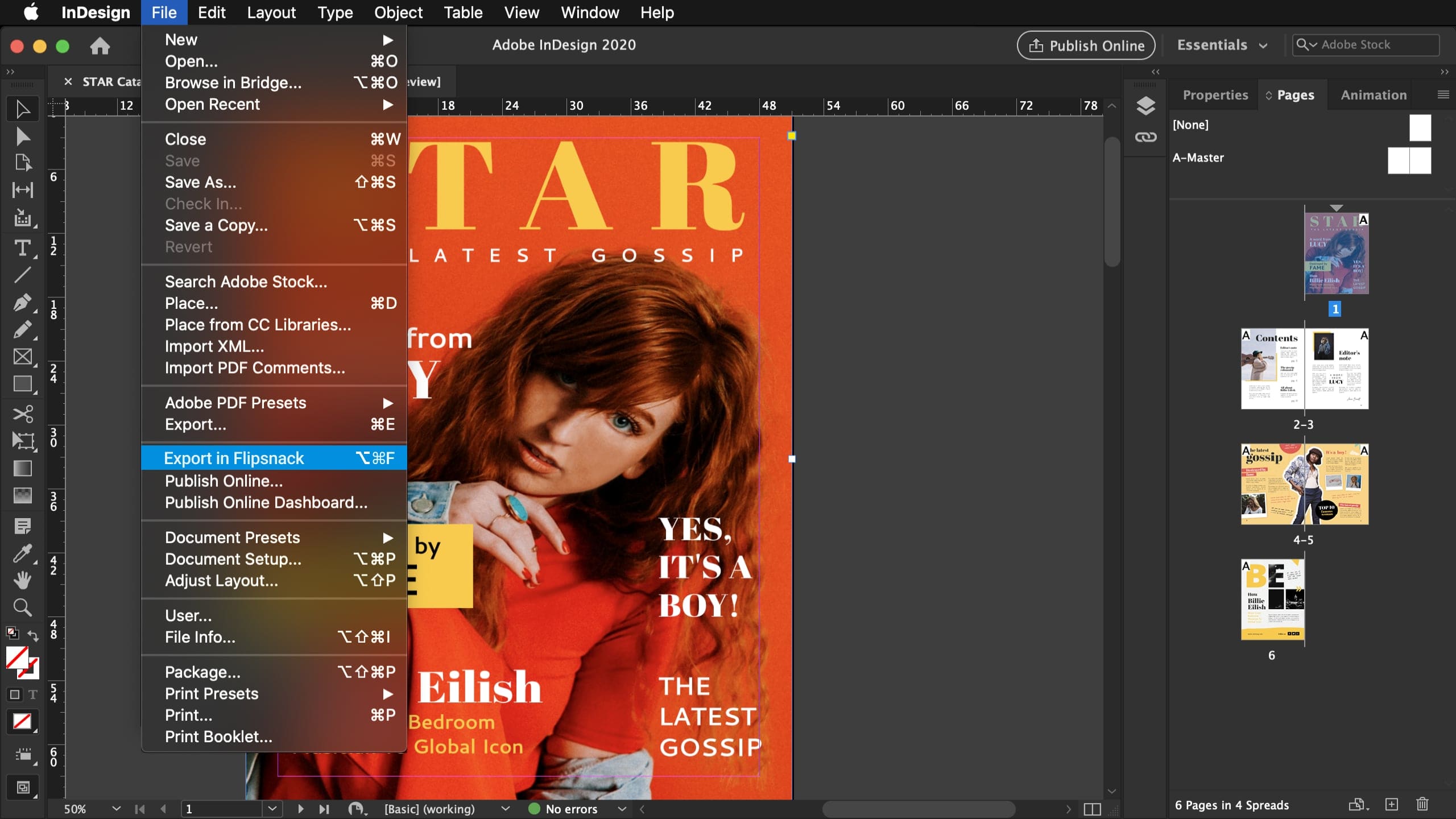Viewport: 1456px width, 819px height.
Task: Go to first page button
Action: coord(139,809)
